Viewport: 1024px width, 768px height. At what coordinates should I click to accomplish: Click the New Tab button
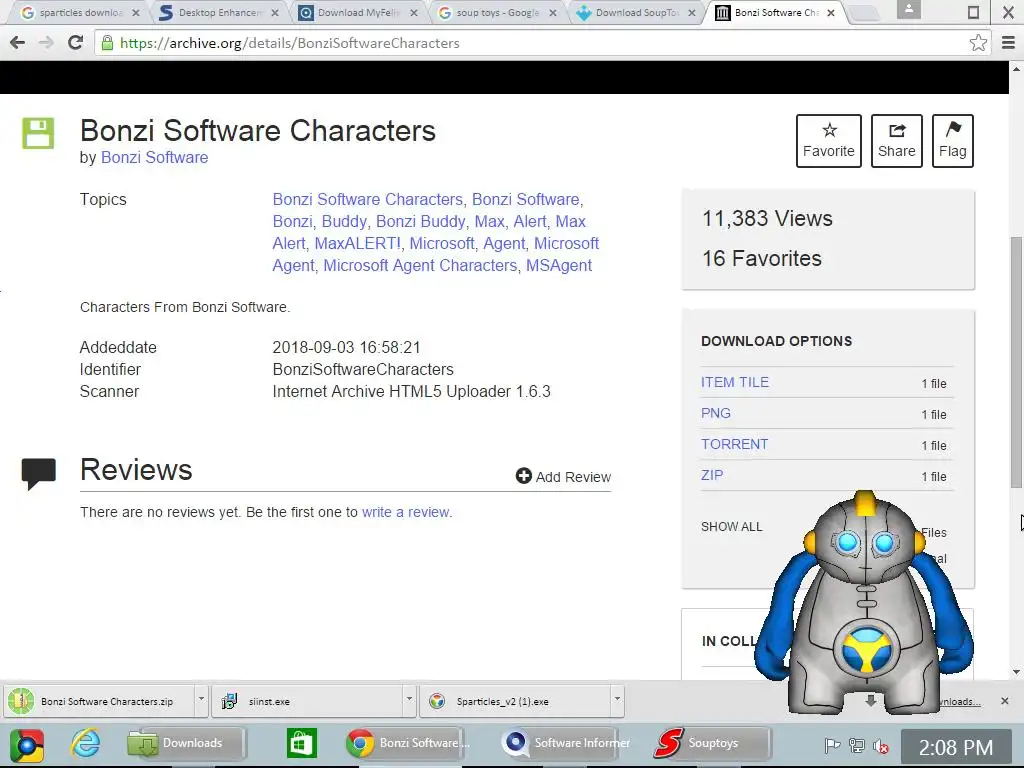pyautogui.click(x=866, y=13)
